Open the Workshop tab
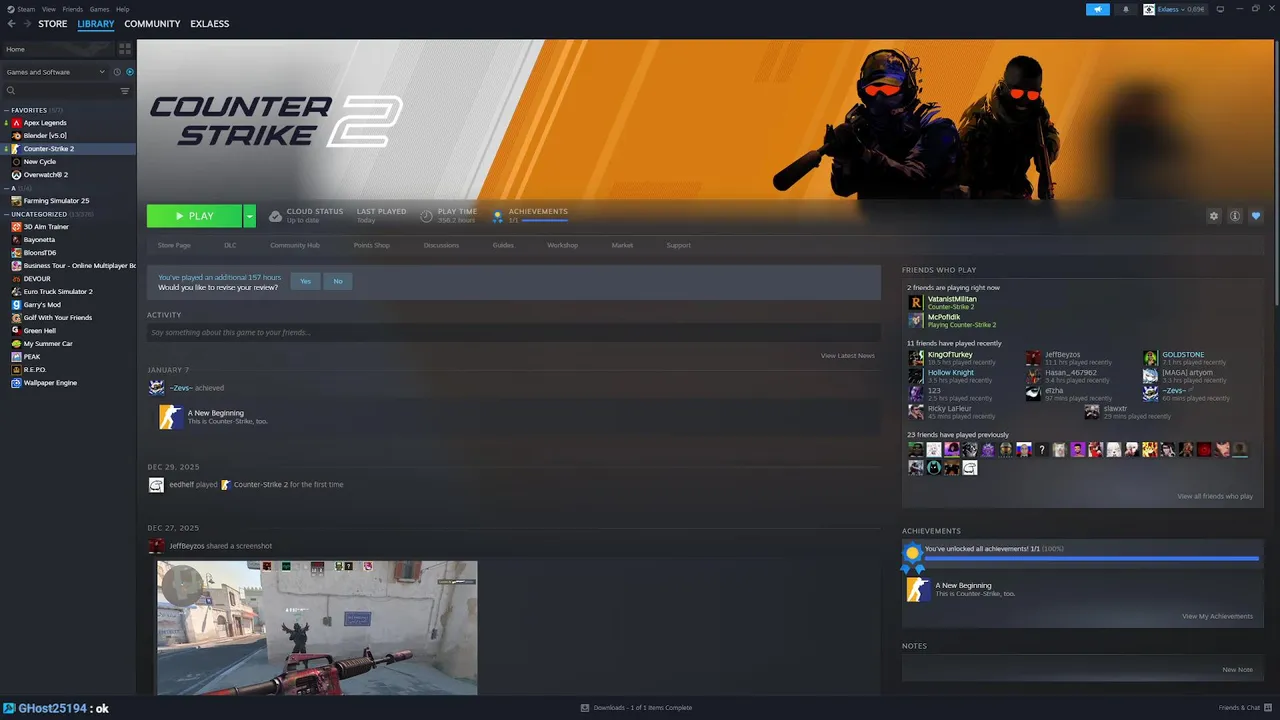 (562, 245)
